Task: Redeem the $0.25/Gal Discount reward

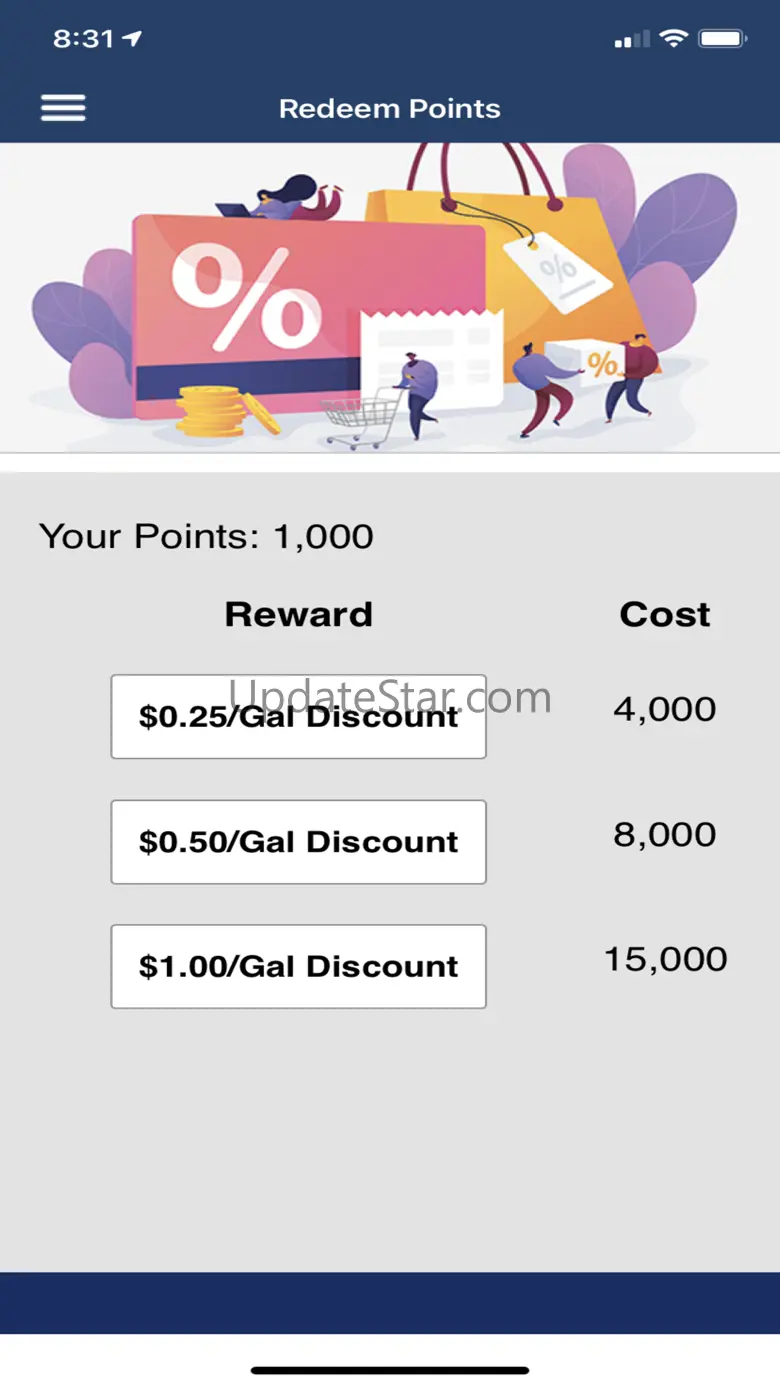Action: tap(298, 716)
